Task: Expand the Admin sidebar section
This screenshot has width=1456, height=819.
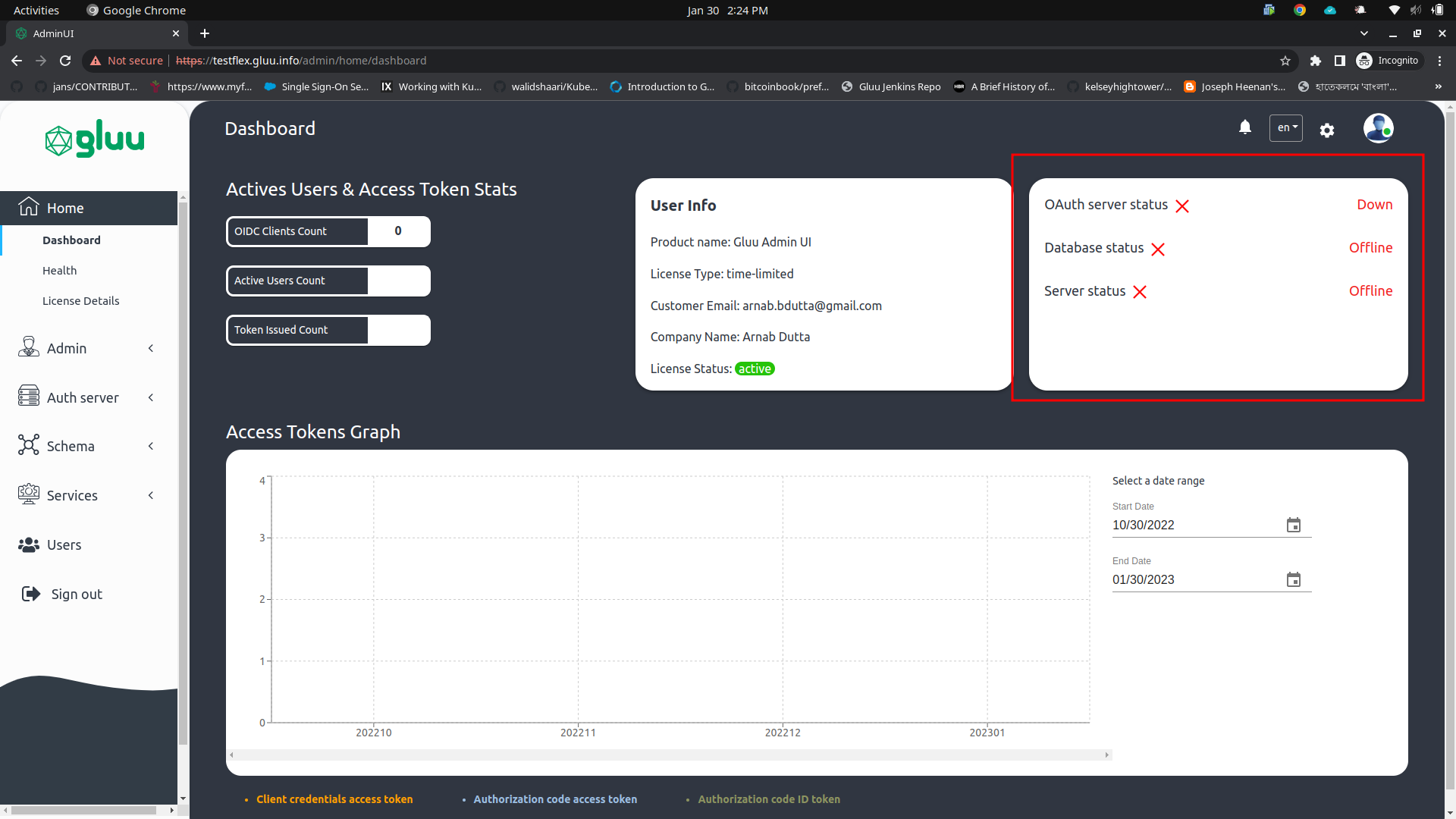Action: click(x=150, y=348)
